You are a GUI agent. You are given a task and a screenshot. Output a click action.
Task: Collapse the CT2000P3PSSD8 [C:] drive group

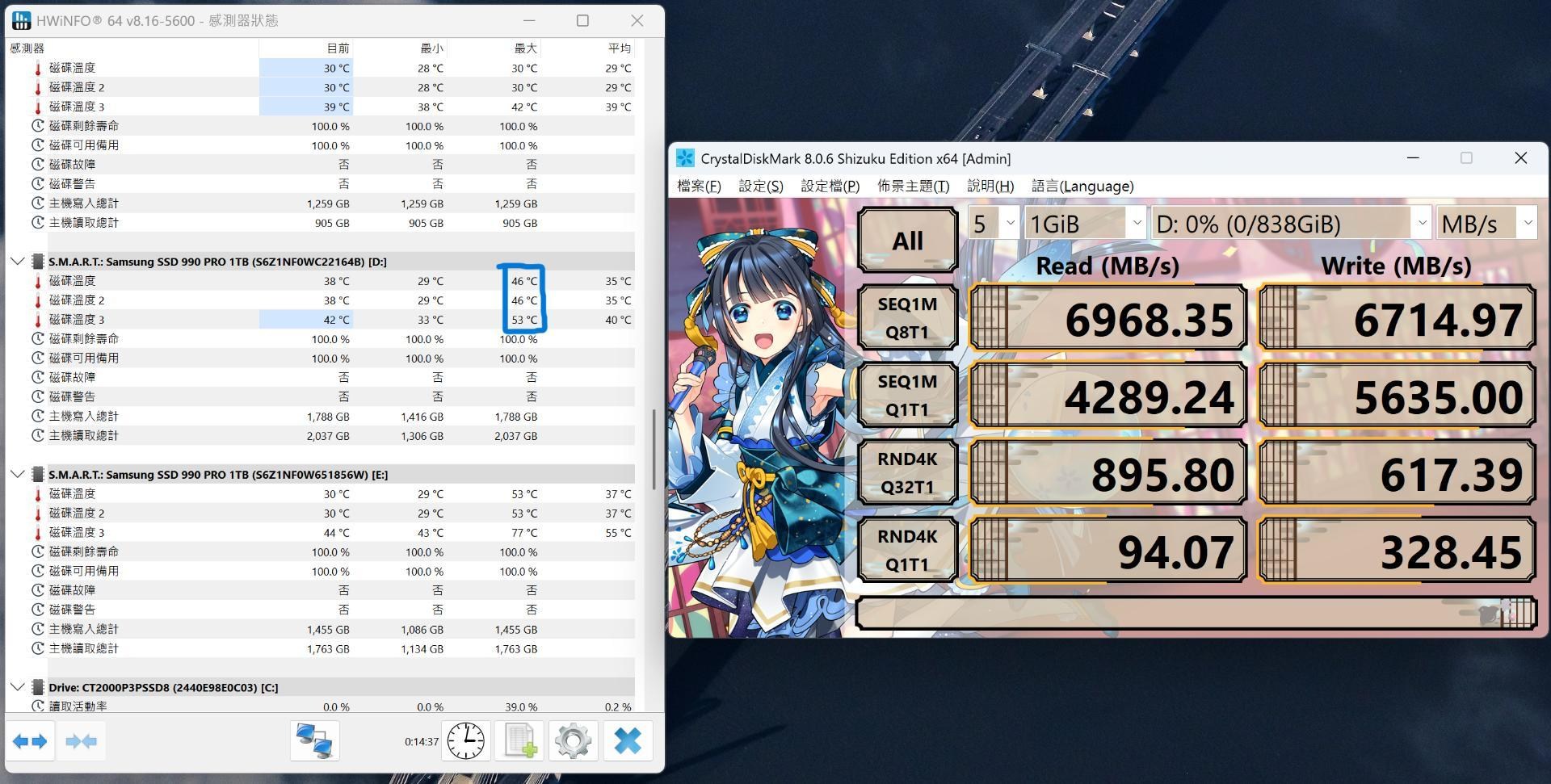tap(17, 687)
